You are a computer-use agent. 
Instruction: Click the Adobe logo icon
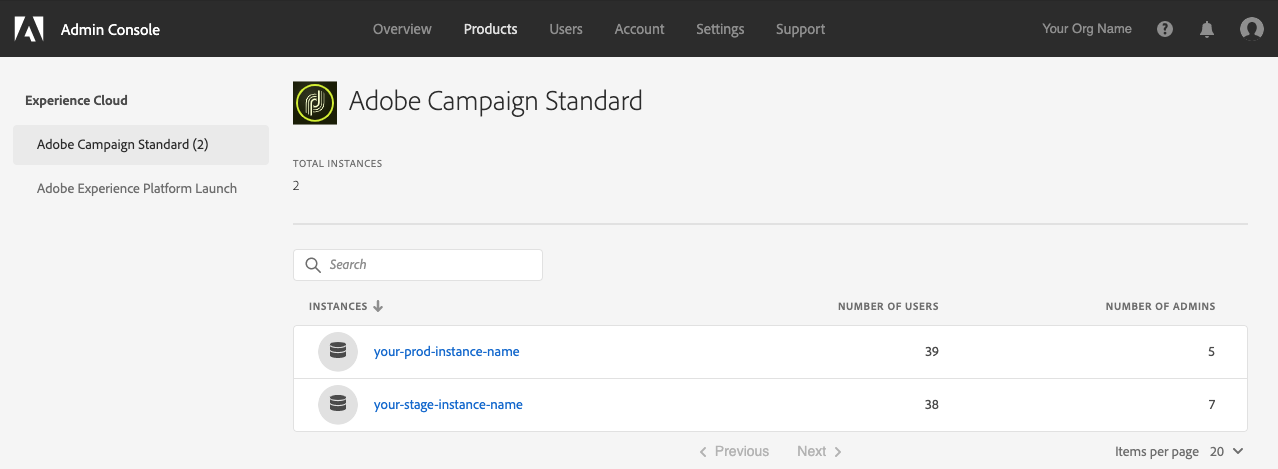(x=29, y=29)
